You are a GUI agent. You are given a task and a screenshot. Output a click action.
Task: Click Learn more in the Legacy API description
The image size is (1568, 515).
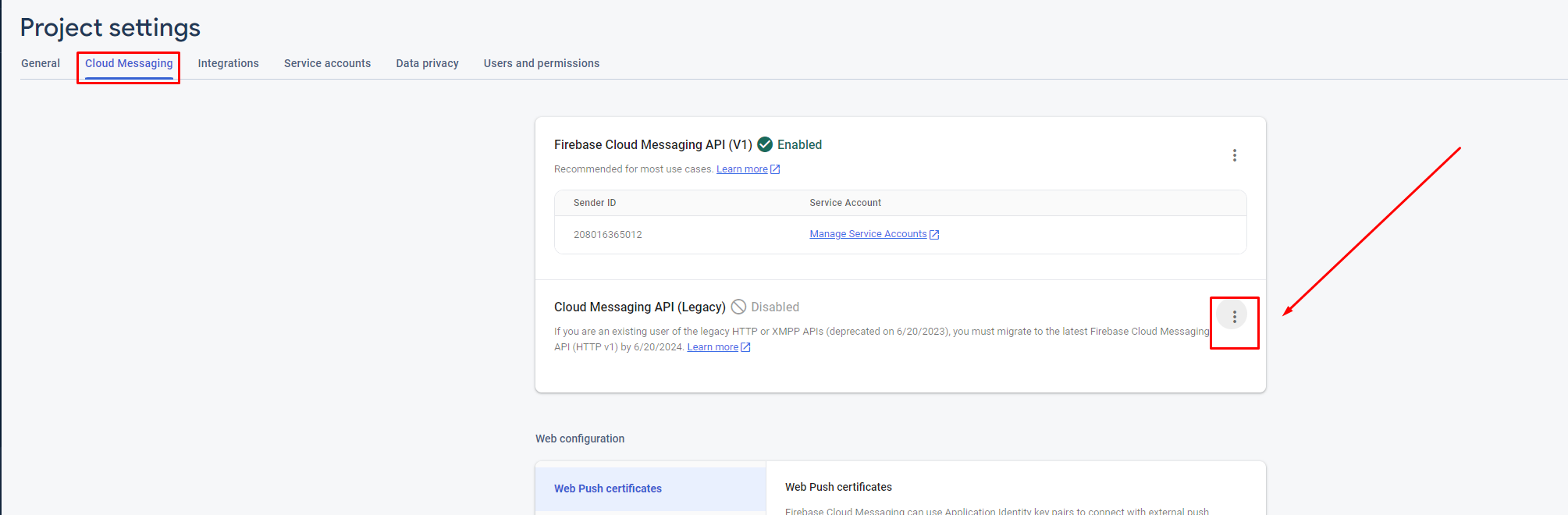pyautogui.click(x=712, y=347)
